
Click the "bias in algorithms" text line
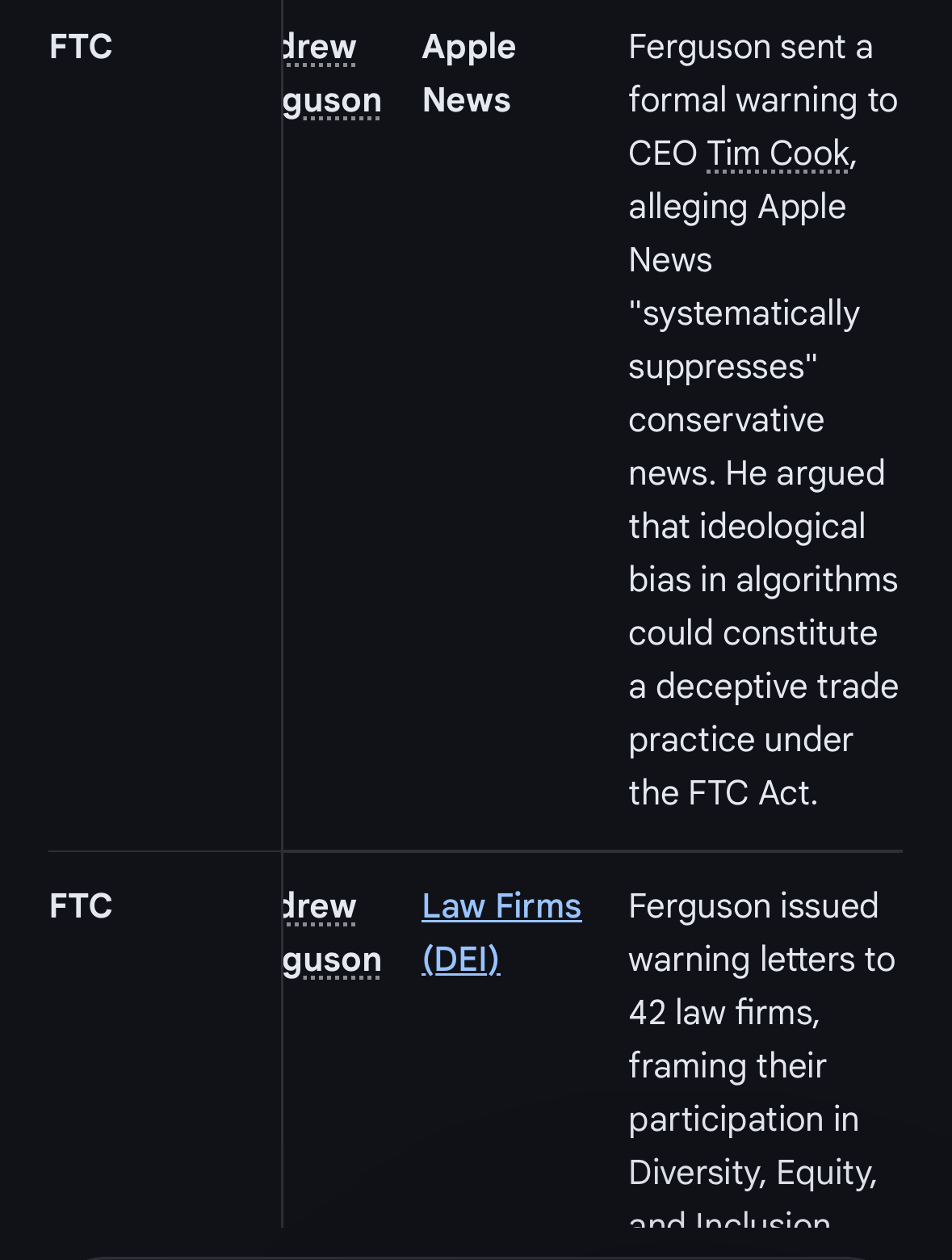763,580
